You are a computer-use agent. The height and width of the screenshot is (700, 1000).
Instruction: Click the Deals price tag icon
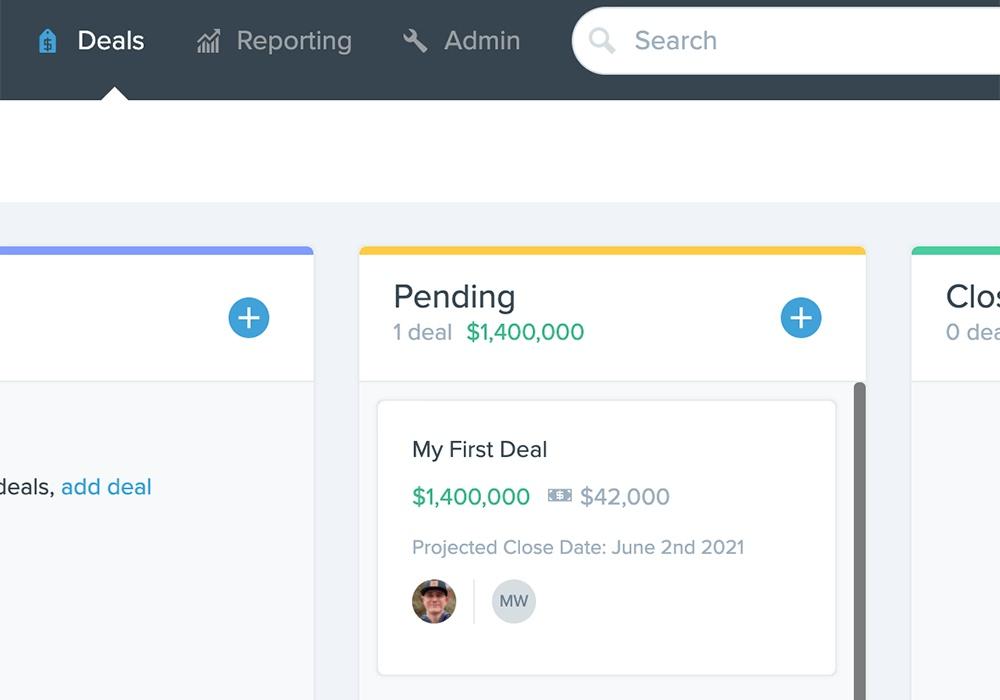tap(48, 41)
